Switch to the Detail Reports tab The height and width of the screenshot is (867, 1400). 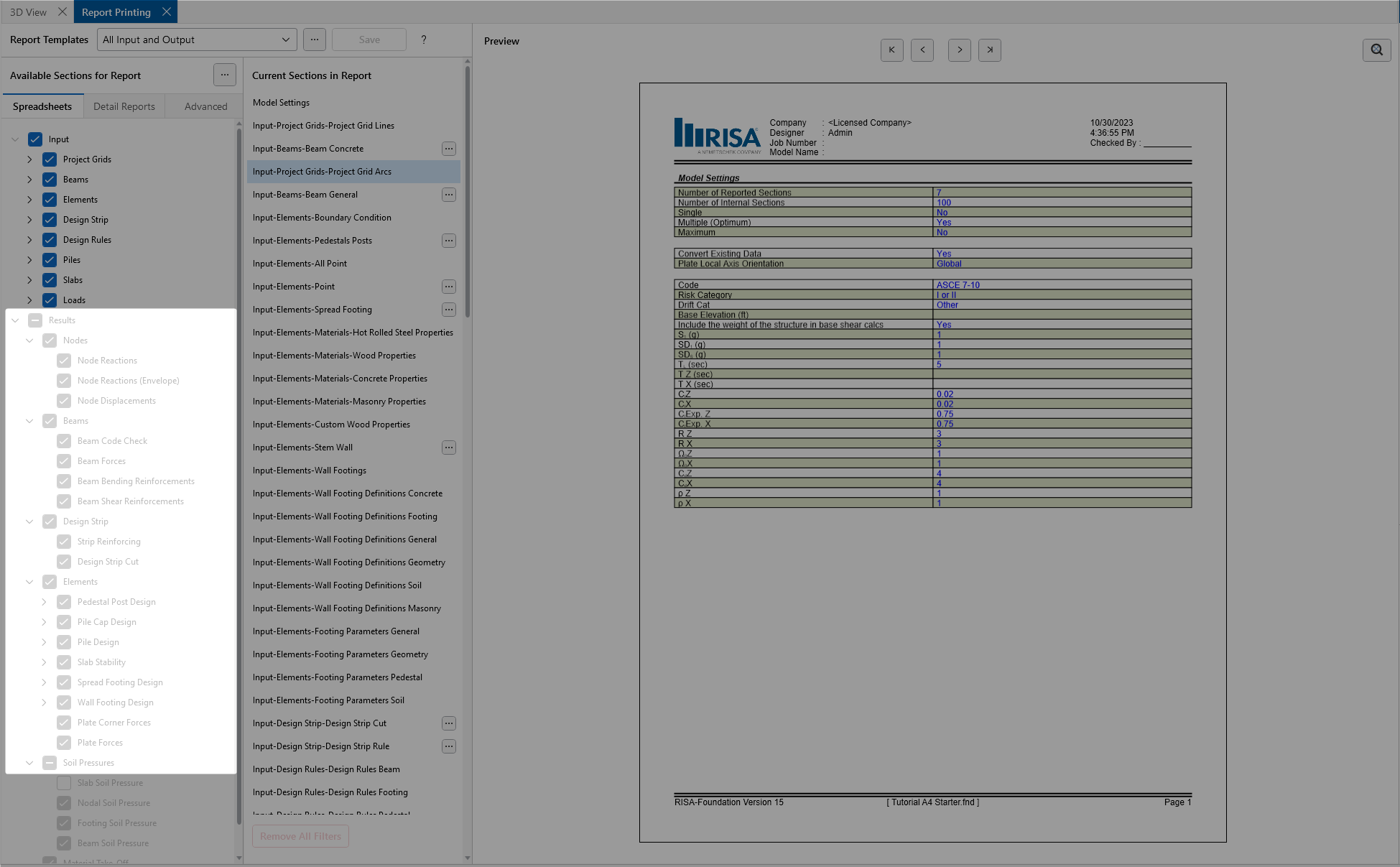pos(124,106)
